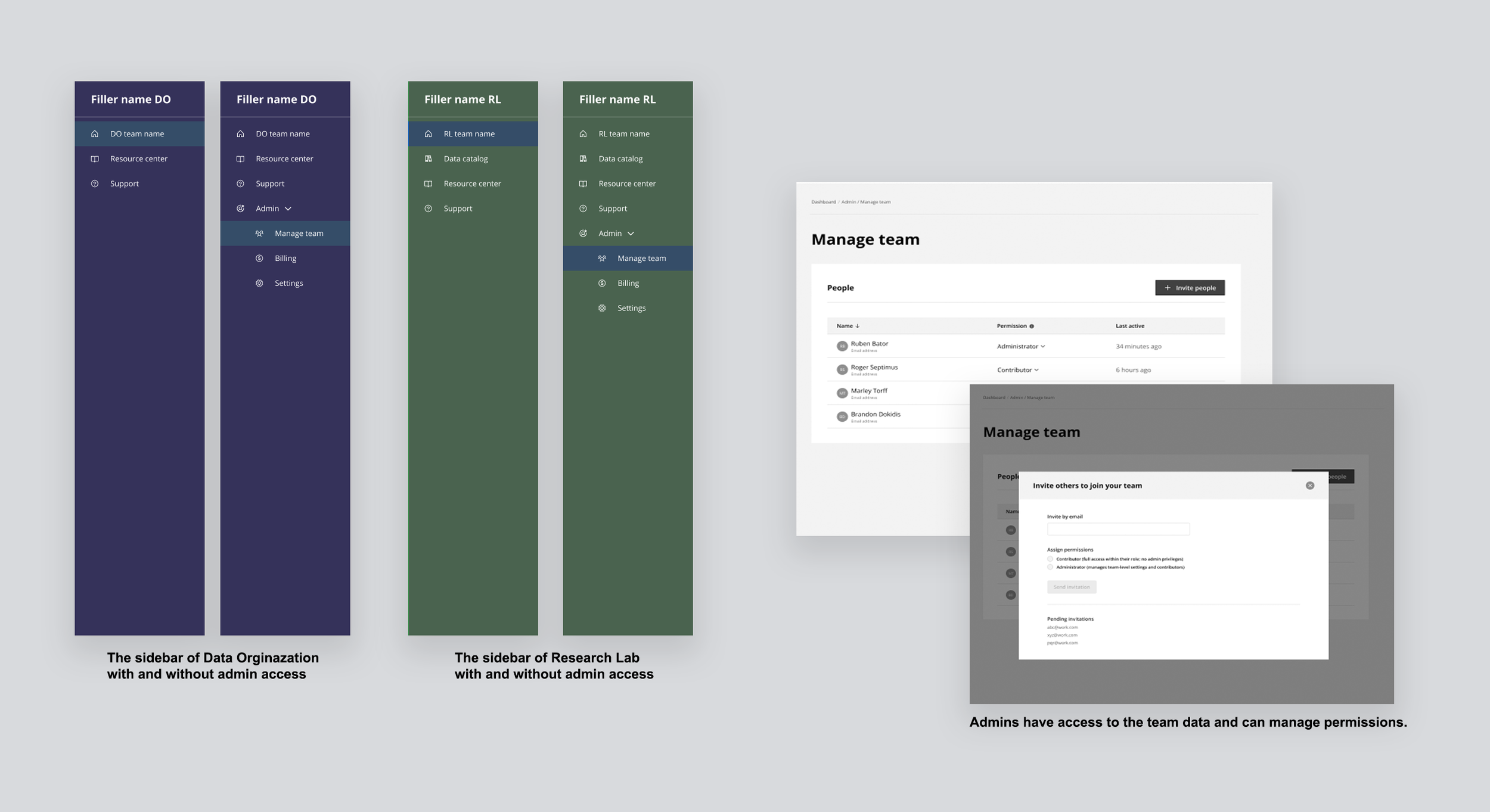Sort by Name column arrow
This screenshot has height=812, width=1490.
point(857,326)
